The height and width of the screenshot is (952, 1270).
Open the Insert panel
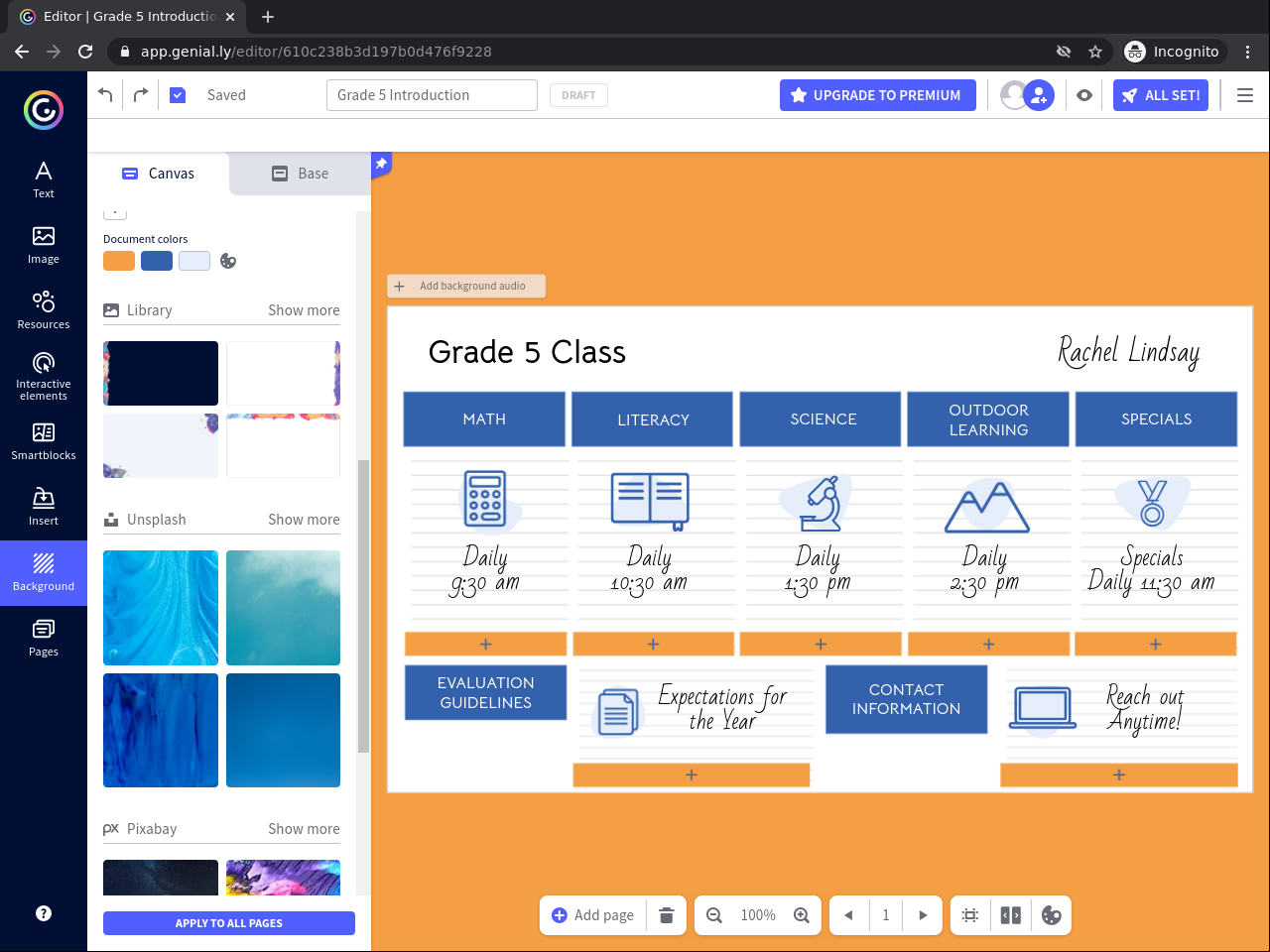pos(44,507)
